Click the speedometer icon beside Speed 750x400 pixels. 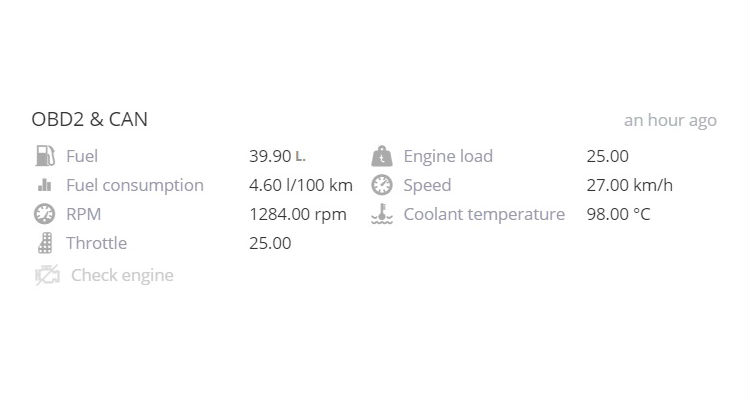(382, 185)
